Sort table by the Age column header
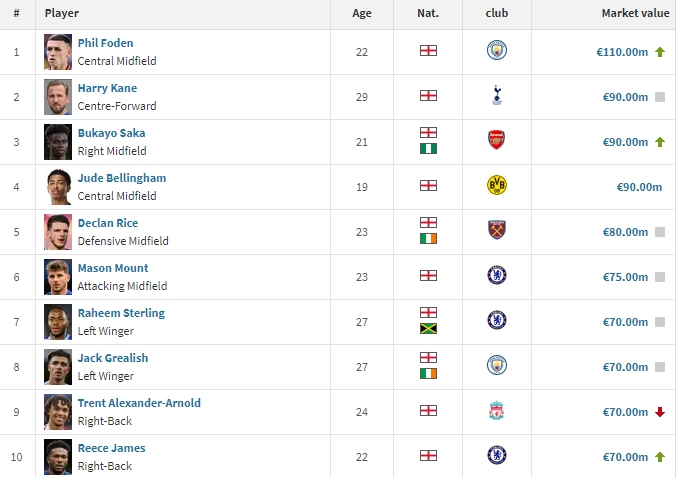Screen dimensions: 676x478 (362, 13)
